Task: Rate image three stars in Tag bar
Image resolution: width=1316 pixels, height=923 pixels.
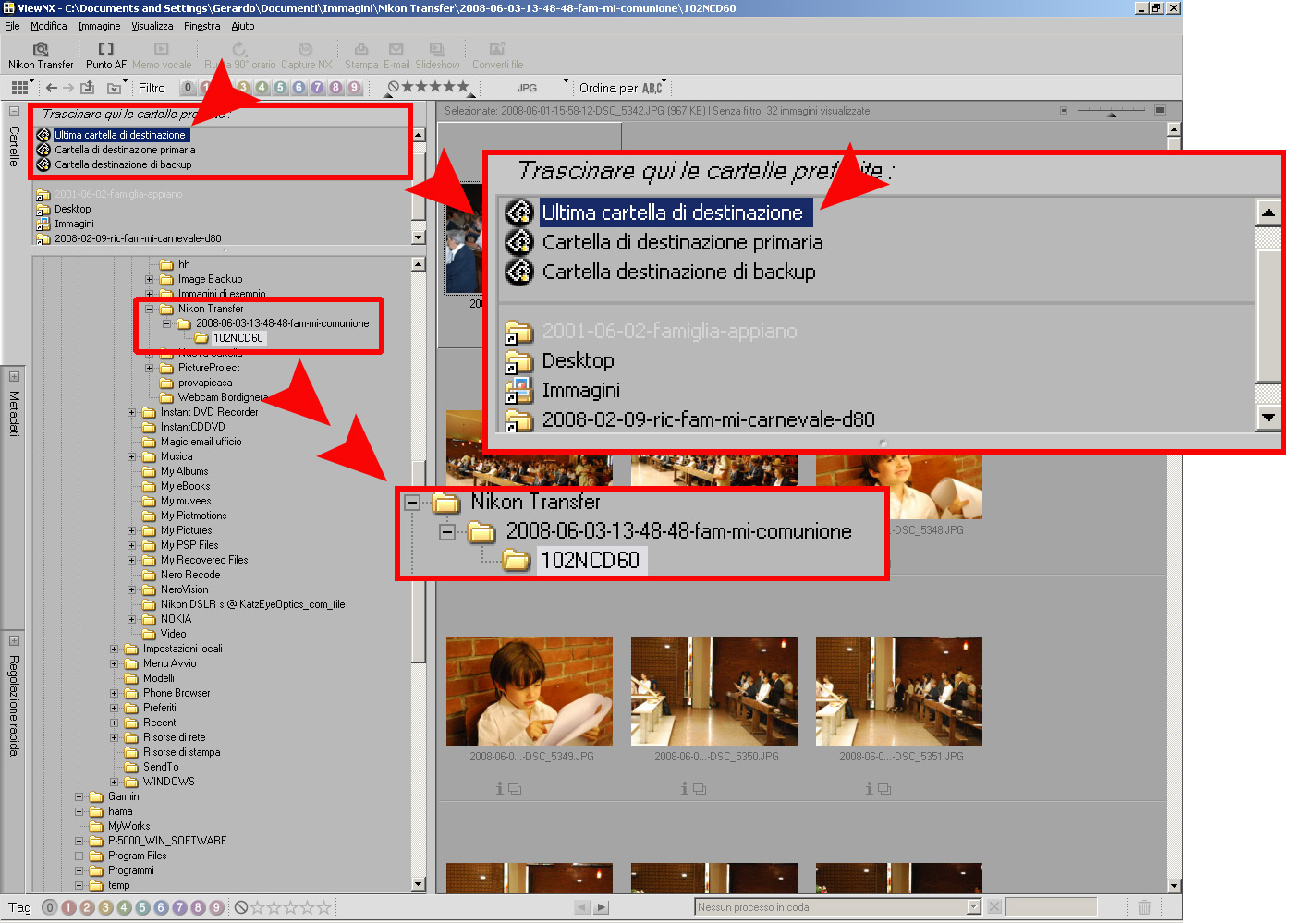Action: [291, 907]
